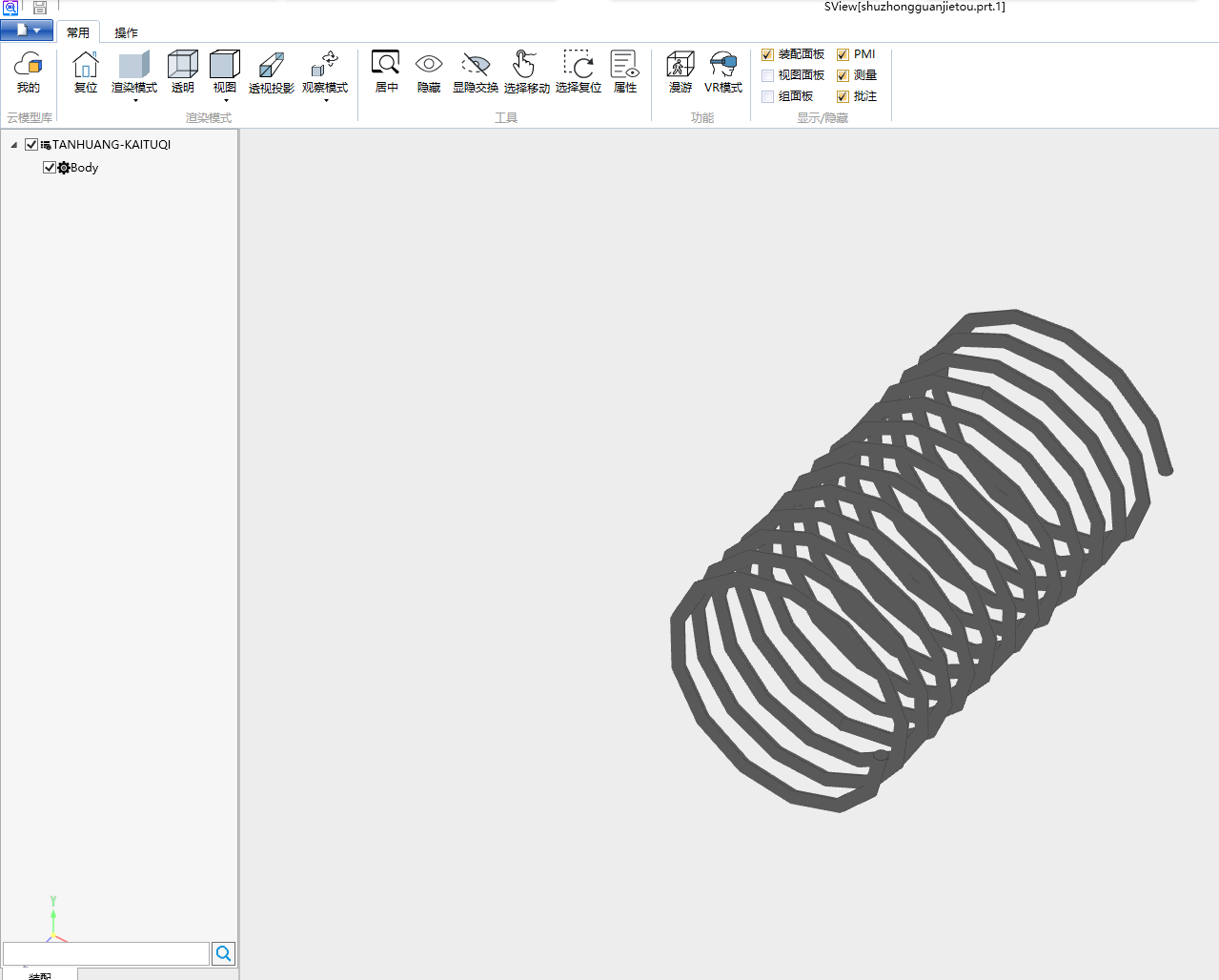Open the 视图 view dropdown
The width and height of the screenshot is (1219, 980).
click(x=225, y=99)
